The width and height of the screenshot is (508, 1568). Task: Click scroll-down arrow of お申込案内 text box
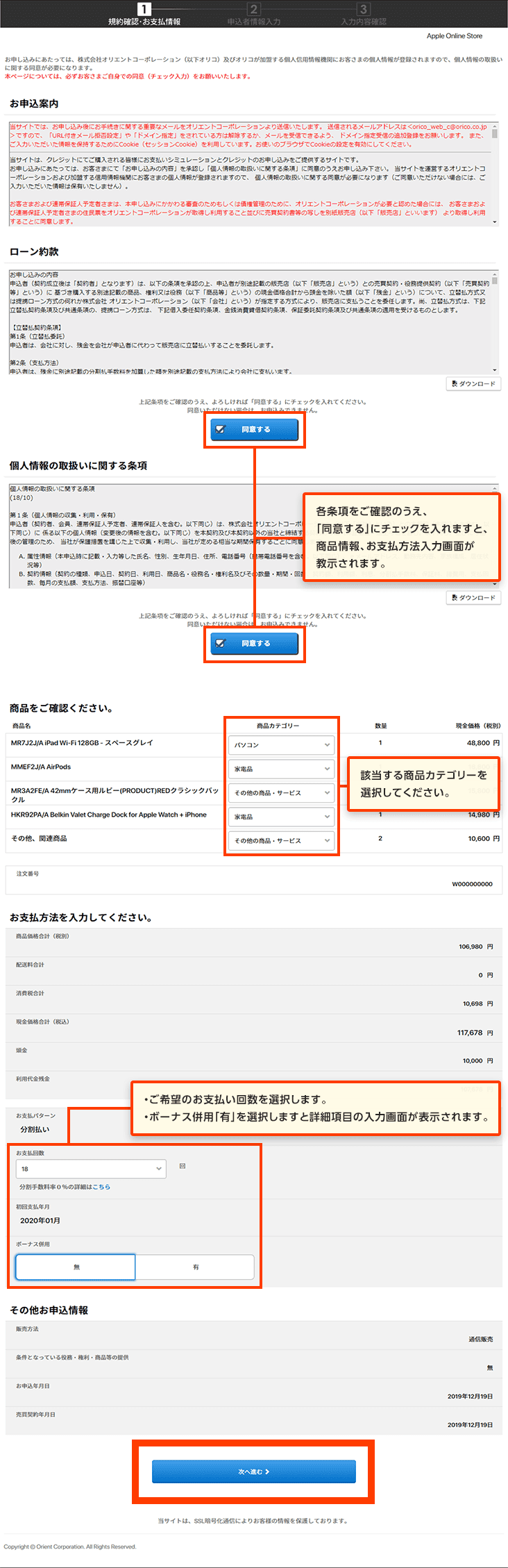(x=495, y=222)
